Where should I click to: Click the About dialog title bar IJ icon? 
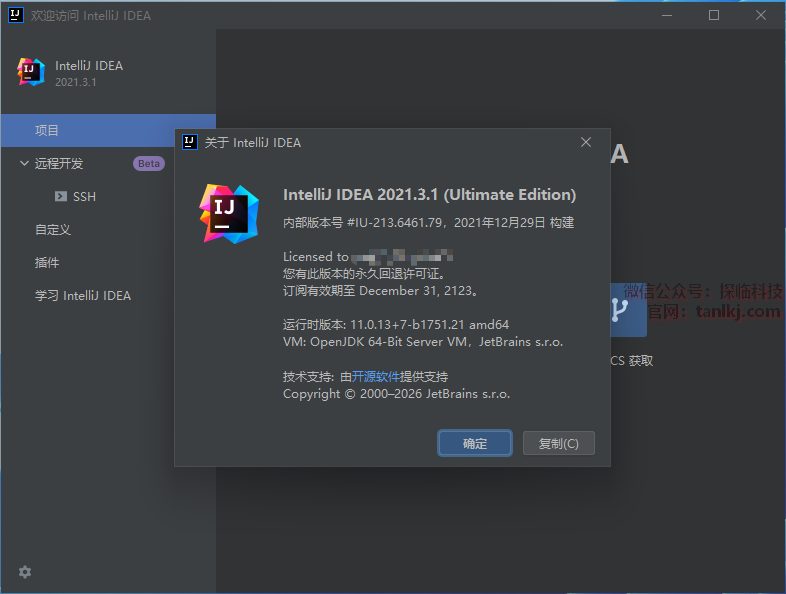[189, 142]
